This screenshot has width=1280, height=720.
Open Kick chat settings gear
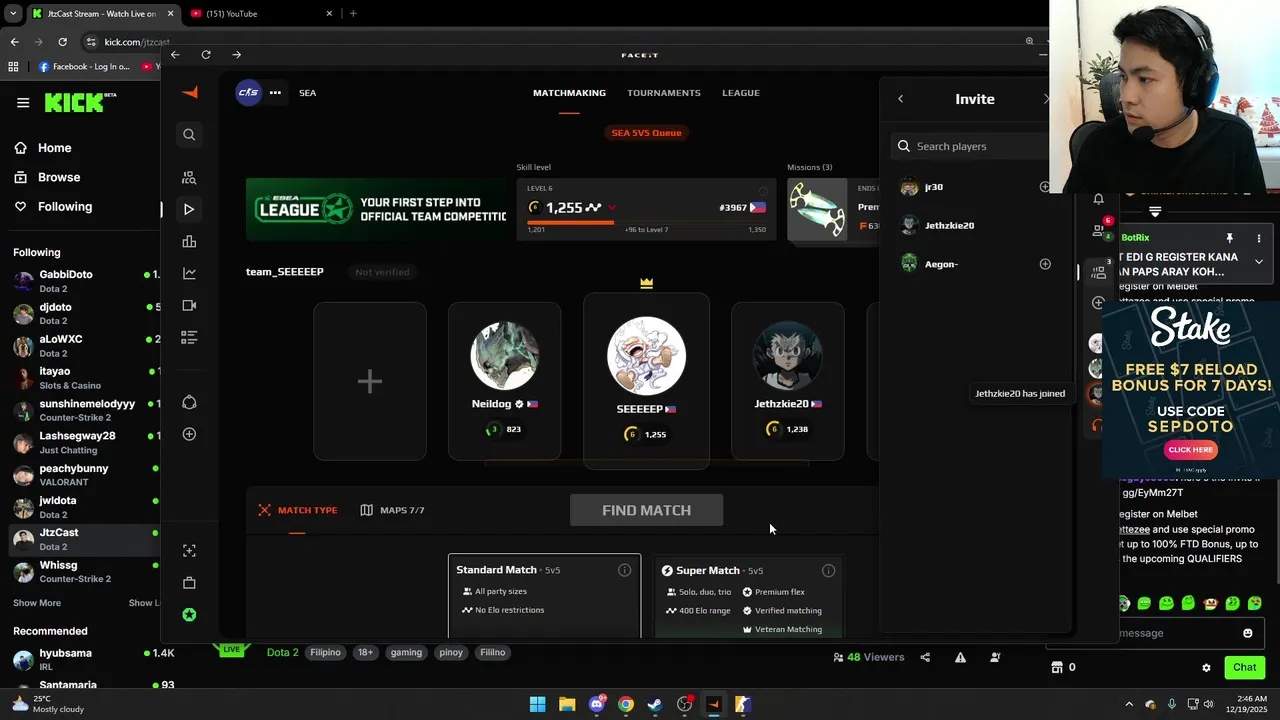(1206, 667)
